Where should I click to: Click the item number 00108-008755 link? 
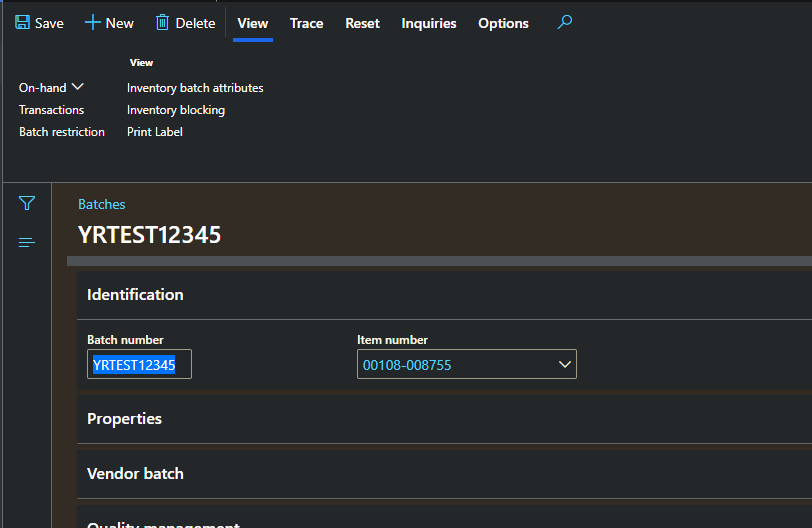[x=407, y=365]
